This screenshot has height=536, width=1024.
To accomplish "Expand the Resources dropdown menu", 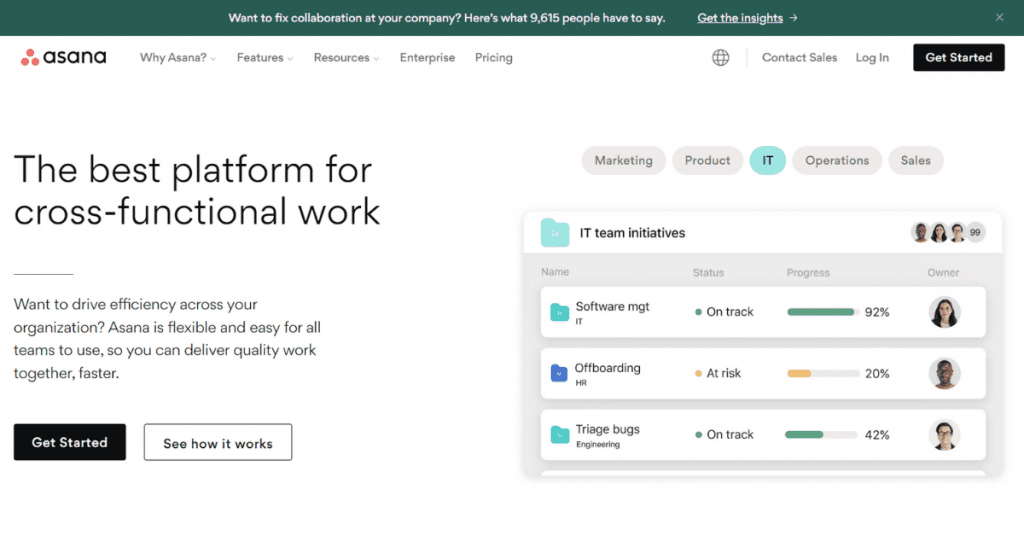I will point(346,58).
